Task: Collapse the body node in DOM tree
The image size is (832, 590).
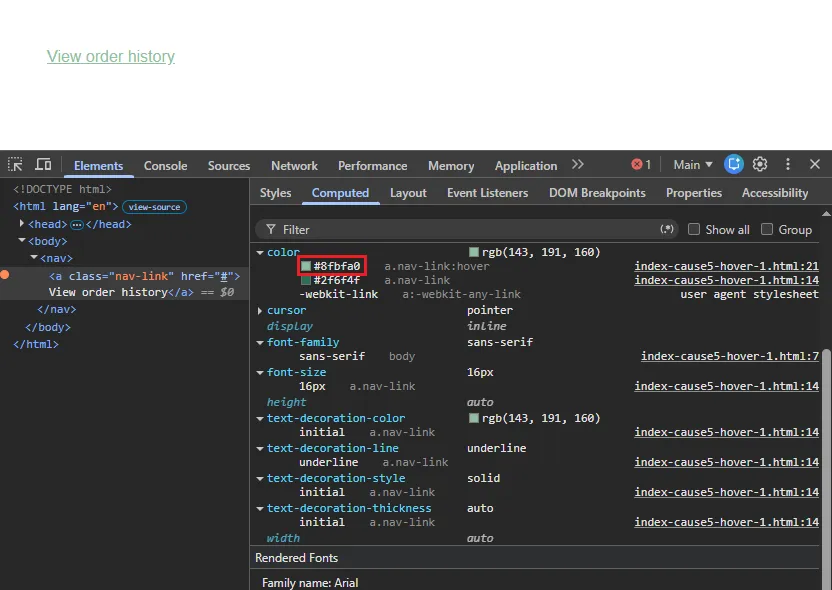Action: [x=22, y=240]
